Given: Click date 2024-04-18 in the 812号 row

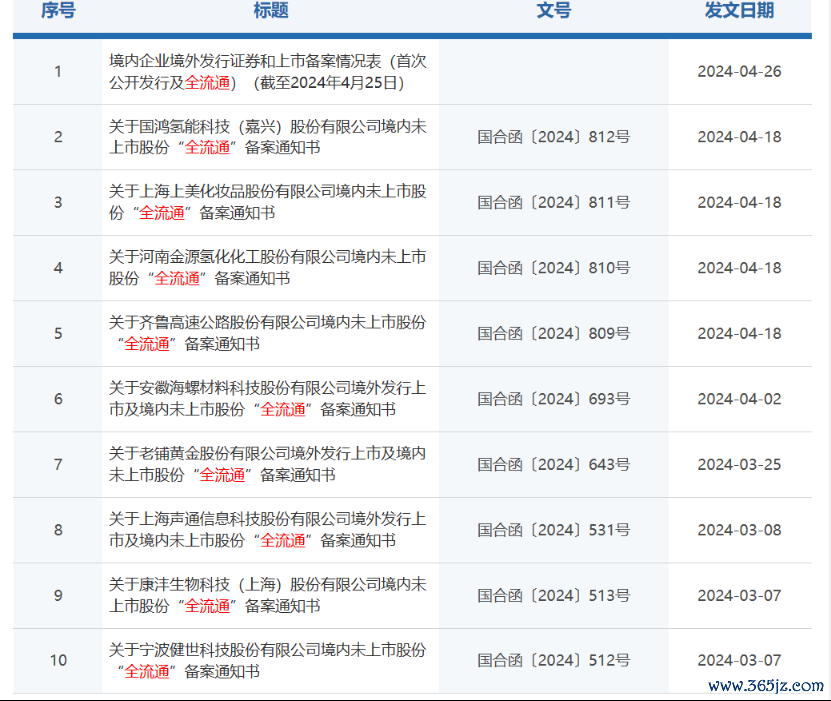Looking at the screenshot, I should (739, 137).
